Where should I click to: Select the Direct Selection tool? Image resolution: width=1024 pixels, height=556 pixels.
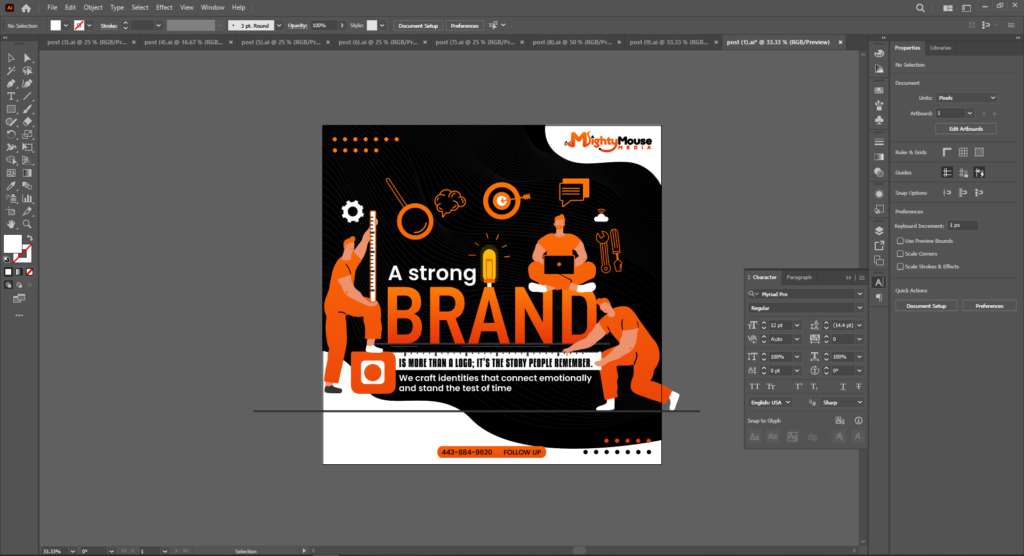28,58
